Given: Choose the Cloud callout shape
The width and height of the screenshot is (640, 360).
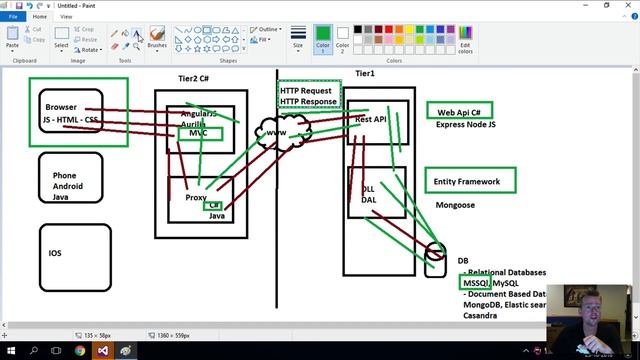Looking at the screenshot, I should point(235,49).
